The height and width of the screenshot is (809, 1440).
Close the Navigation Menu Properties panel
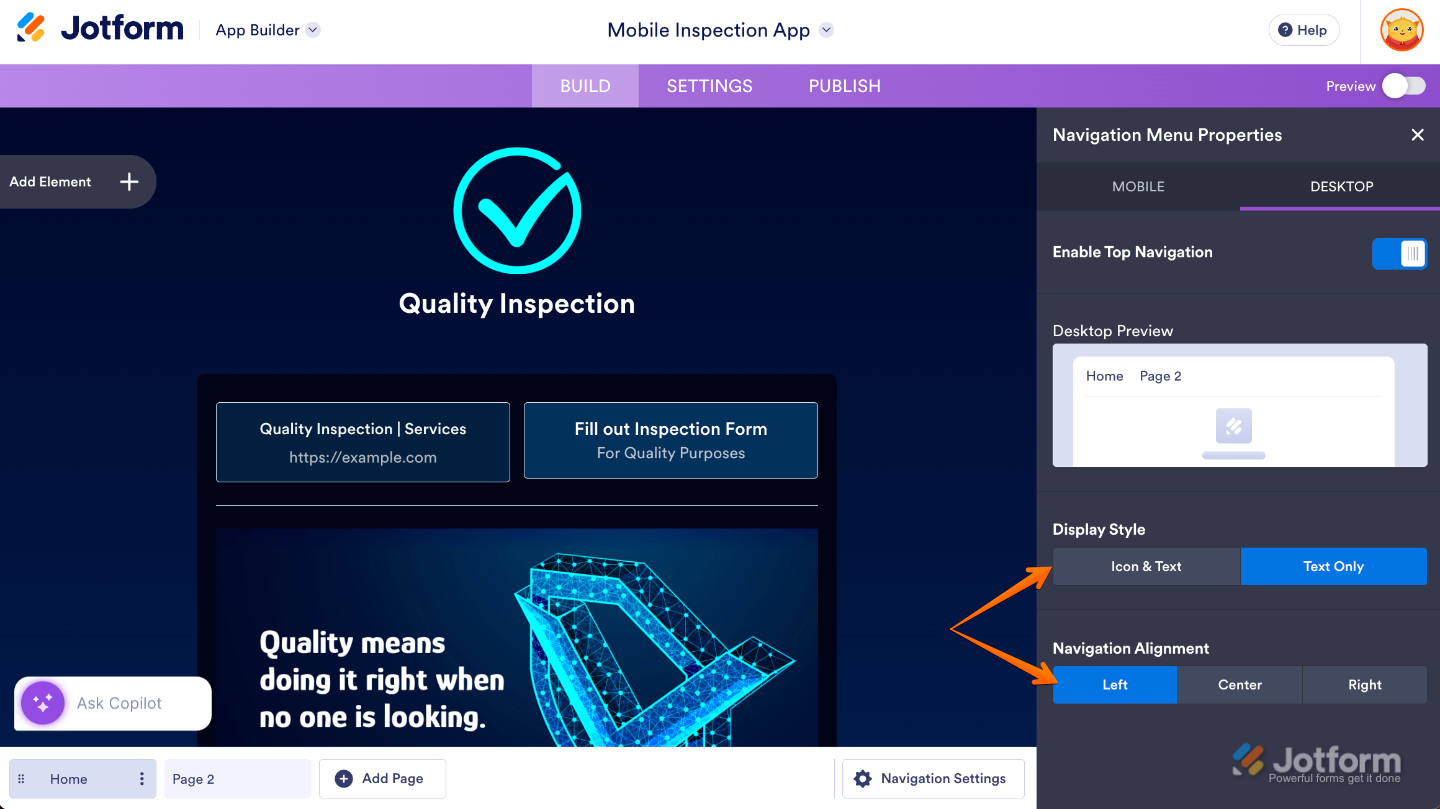pyautogui.click(x=1417, y=135)
